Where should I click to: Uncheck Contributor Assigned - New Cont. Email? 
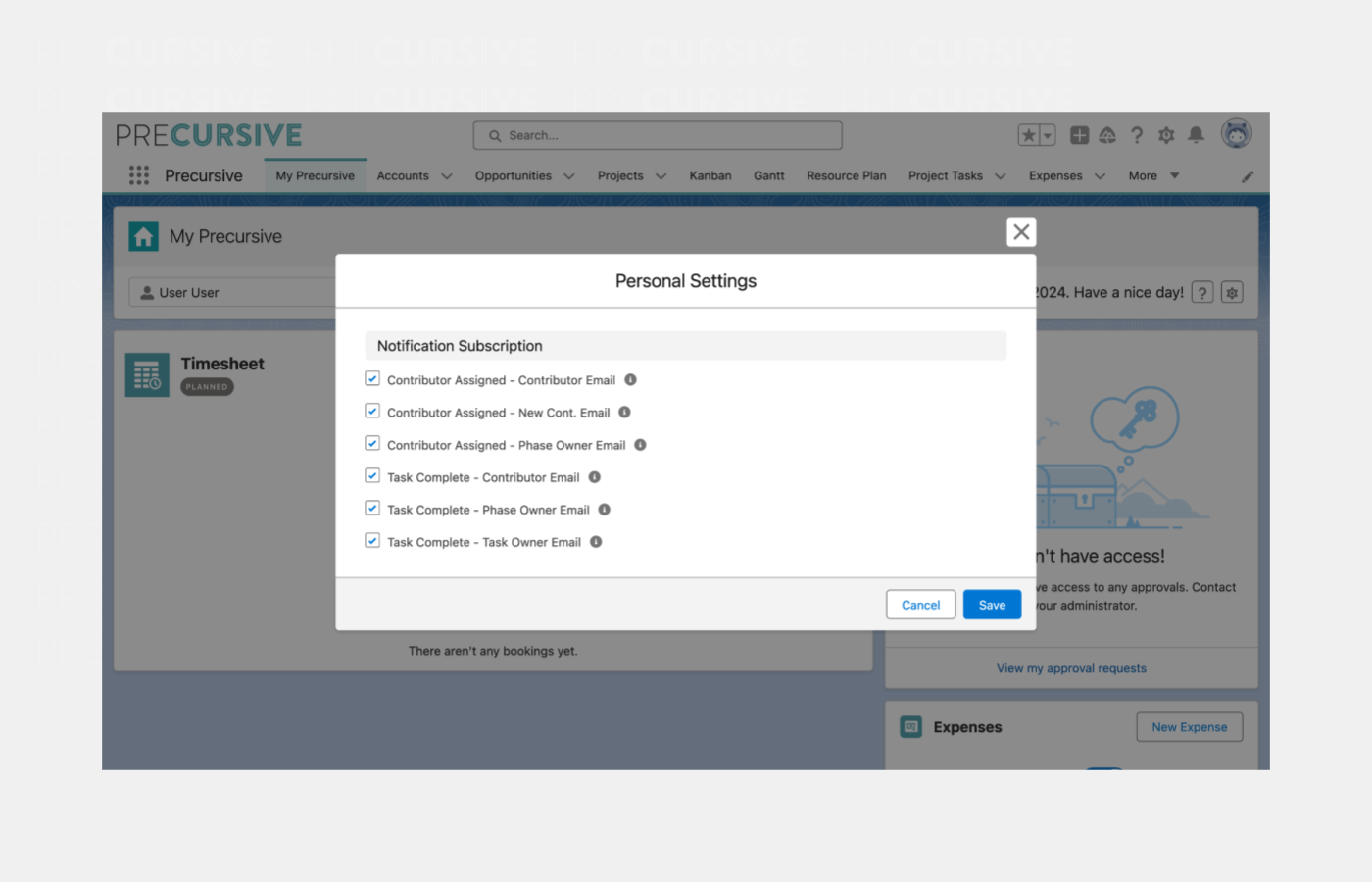372,412
